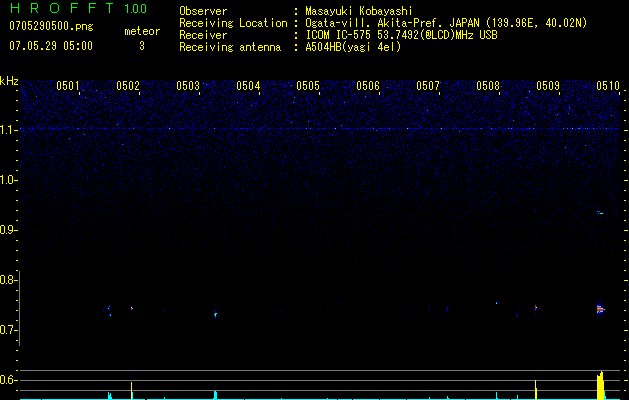
Task: Click the 0504 time marker
Action: pyautogui.click(x=248, y=86)
